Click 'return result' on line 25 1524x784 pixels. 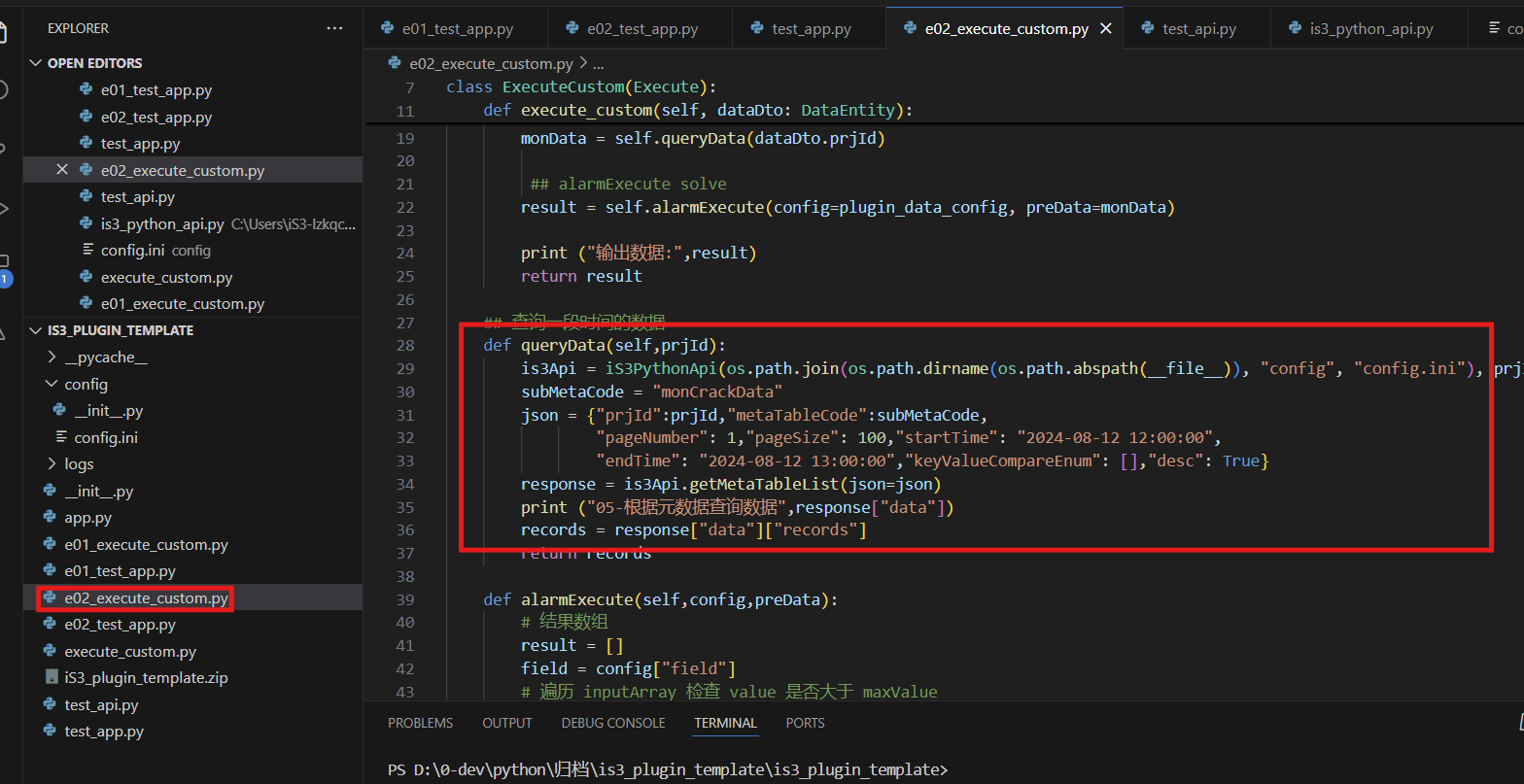click(581, 276)
